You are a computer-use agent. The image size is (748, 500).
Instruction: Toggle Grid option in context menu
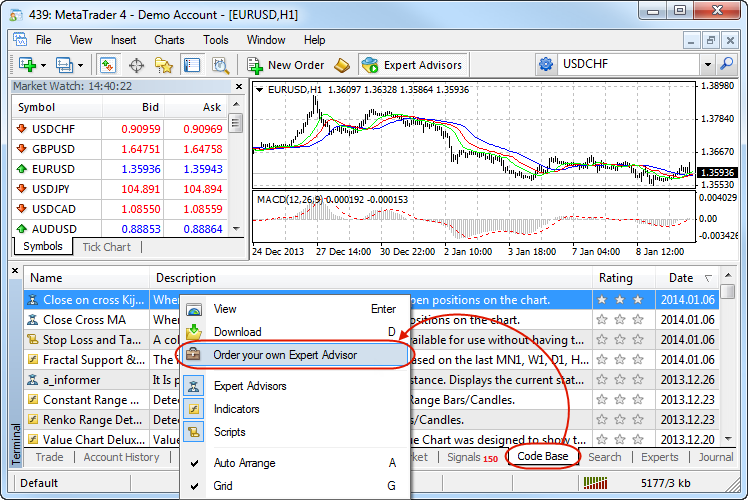pyautogui.click(x=224, y=486)
